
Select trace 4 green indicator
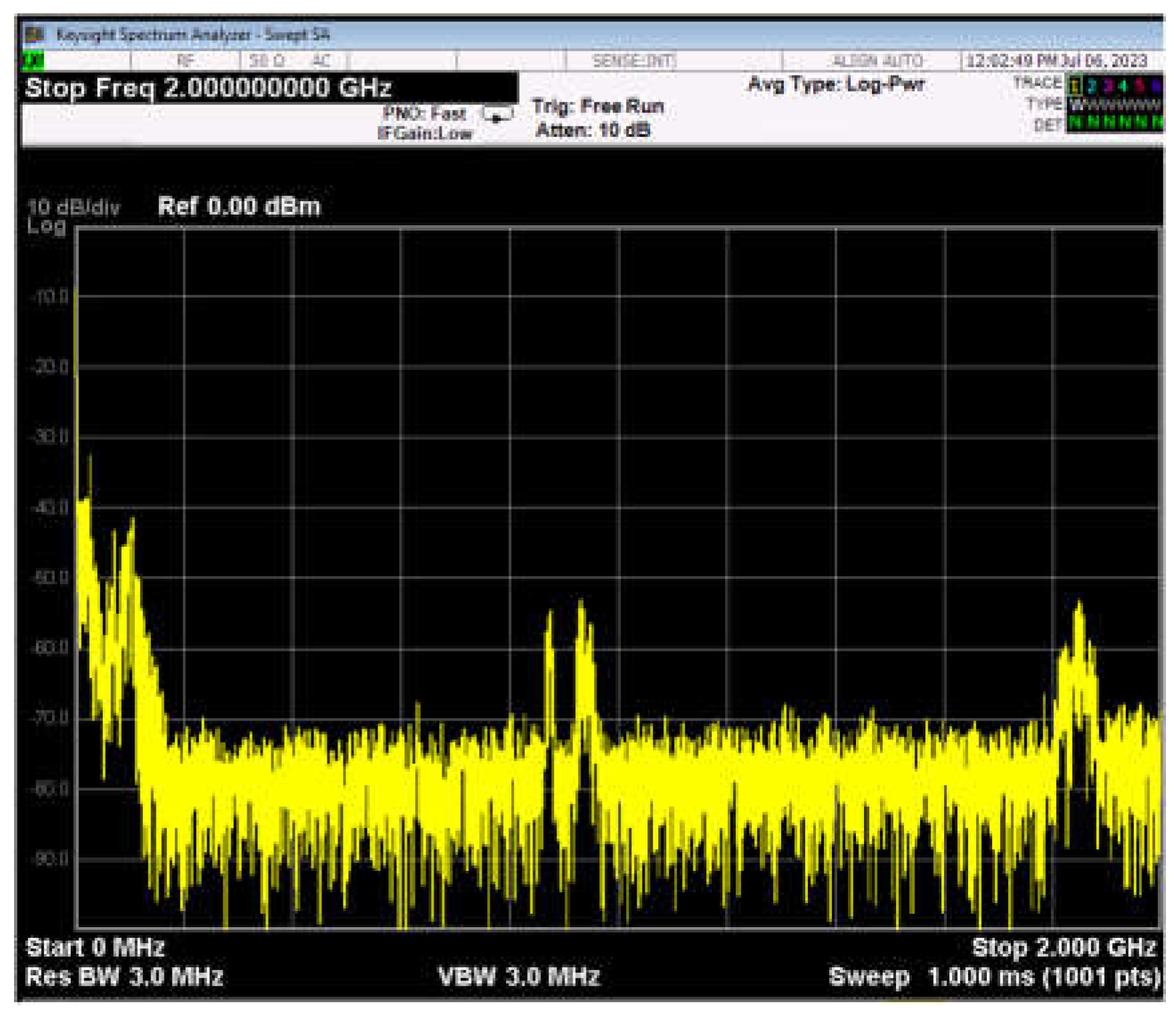[x=1123, y=85]
